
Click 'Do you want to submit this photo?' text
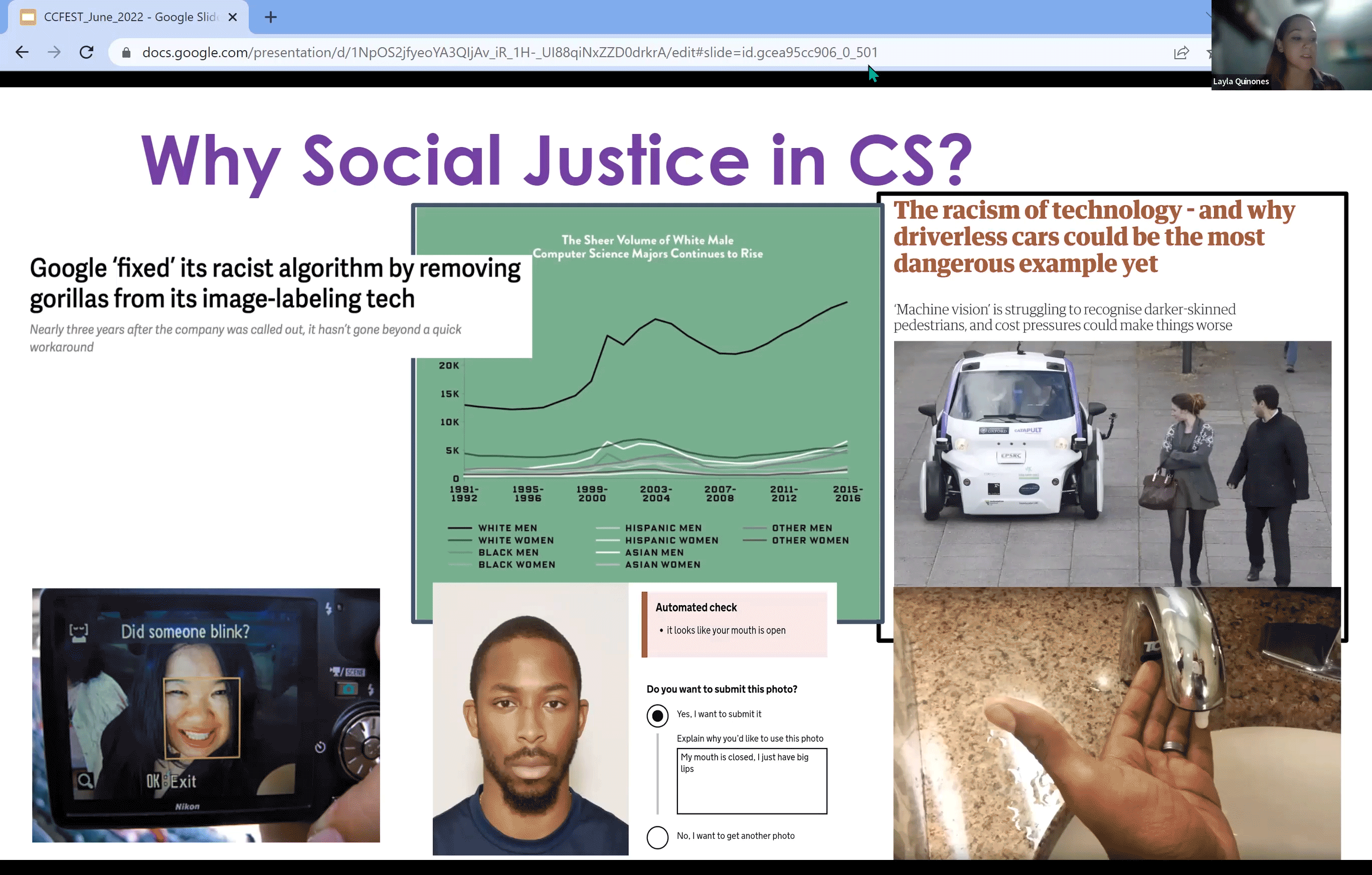[x=721, y=689]
